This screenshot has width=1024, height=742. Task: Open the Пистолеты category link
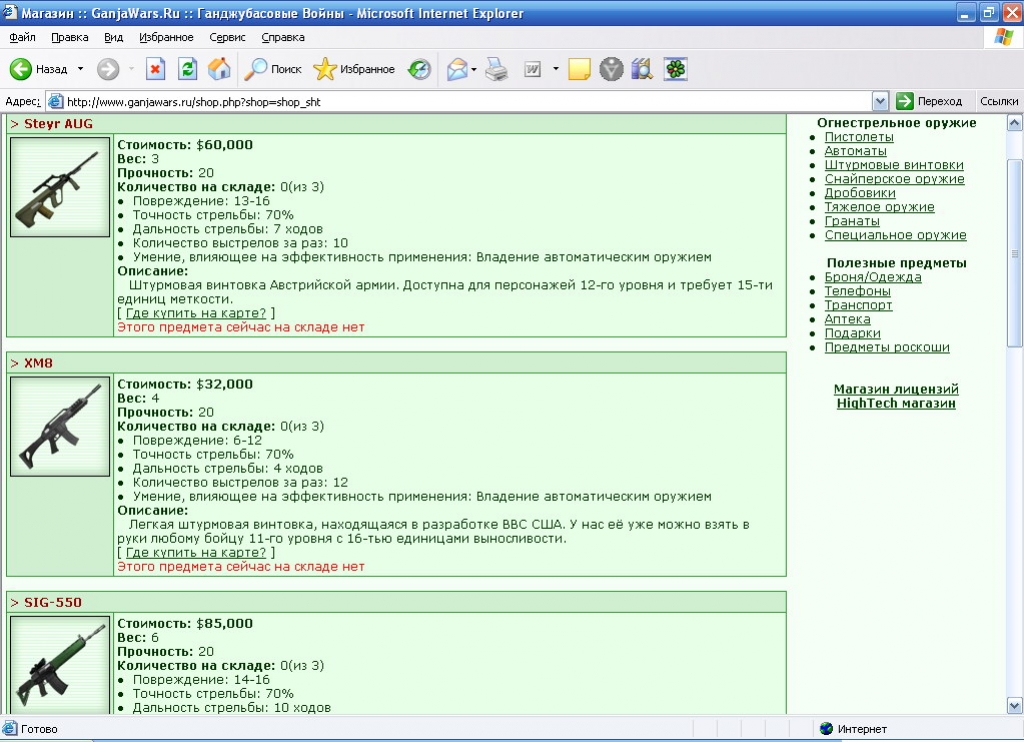coord(859,137)
